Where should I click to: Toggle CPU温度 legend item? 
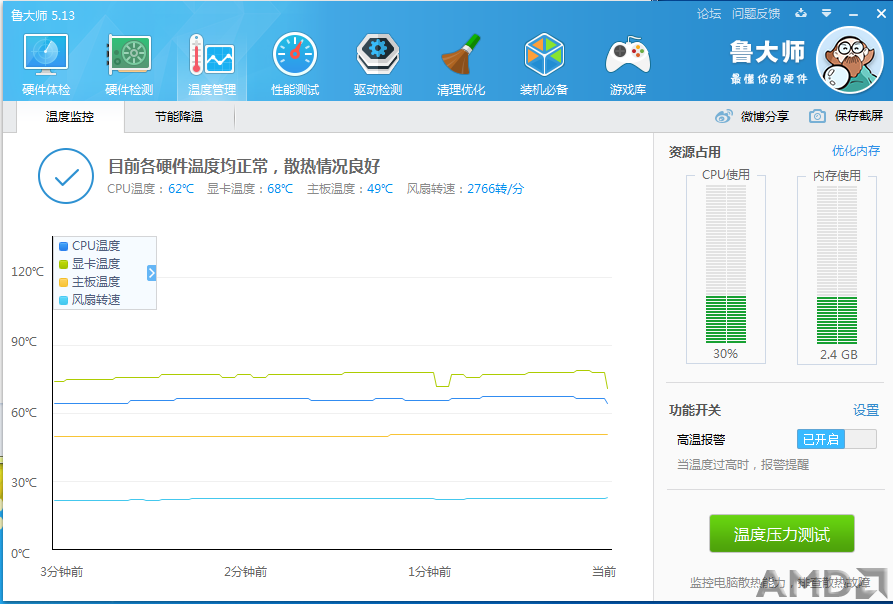pos(90,245)
